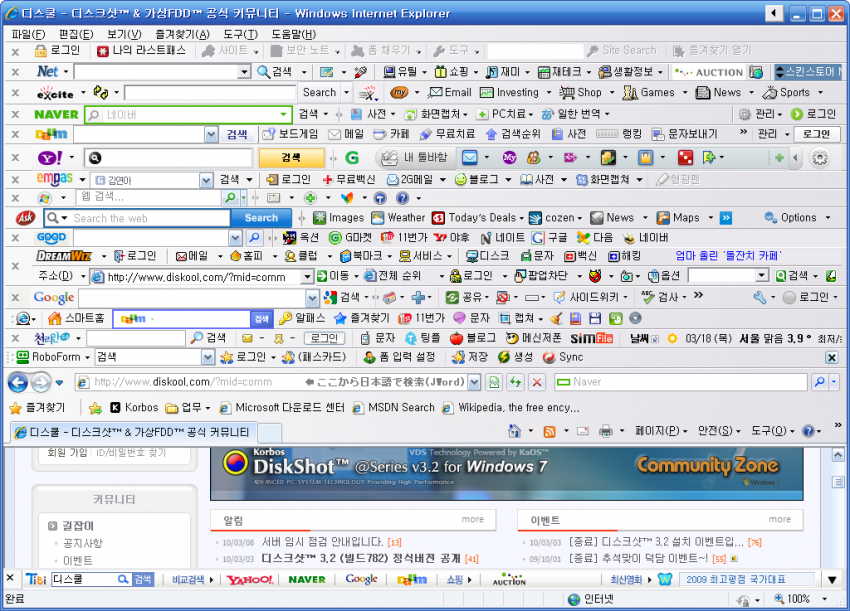
Task: Click the Excite Sports icon
Action: (x=769, y=93)
